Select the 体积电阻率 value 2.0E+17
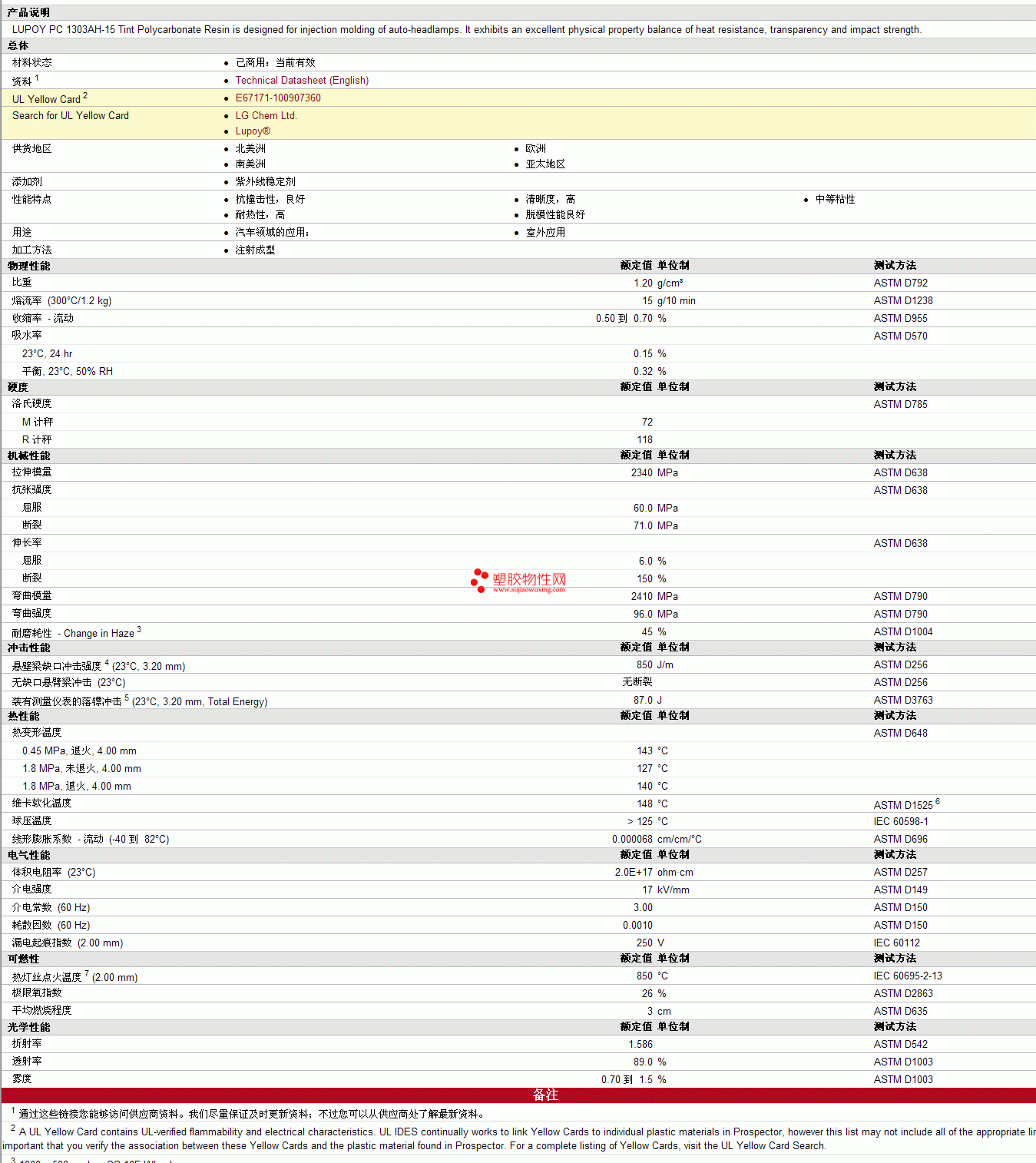 tap(634, 872)
